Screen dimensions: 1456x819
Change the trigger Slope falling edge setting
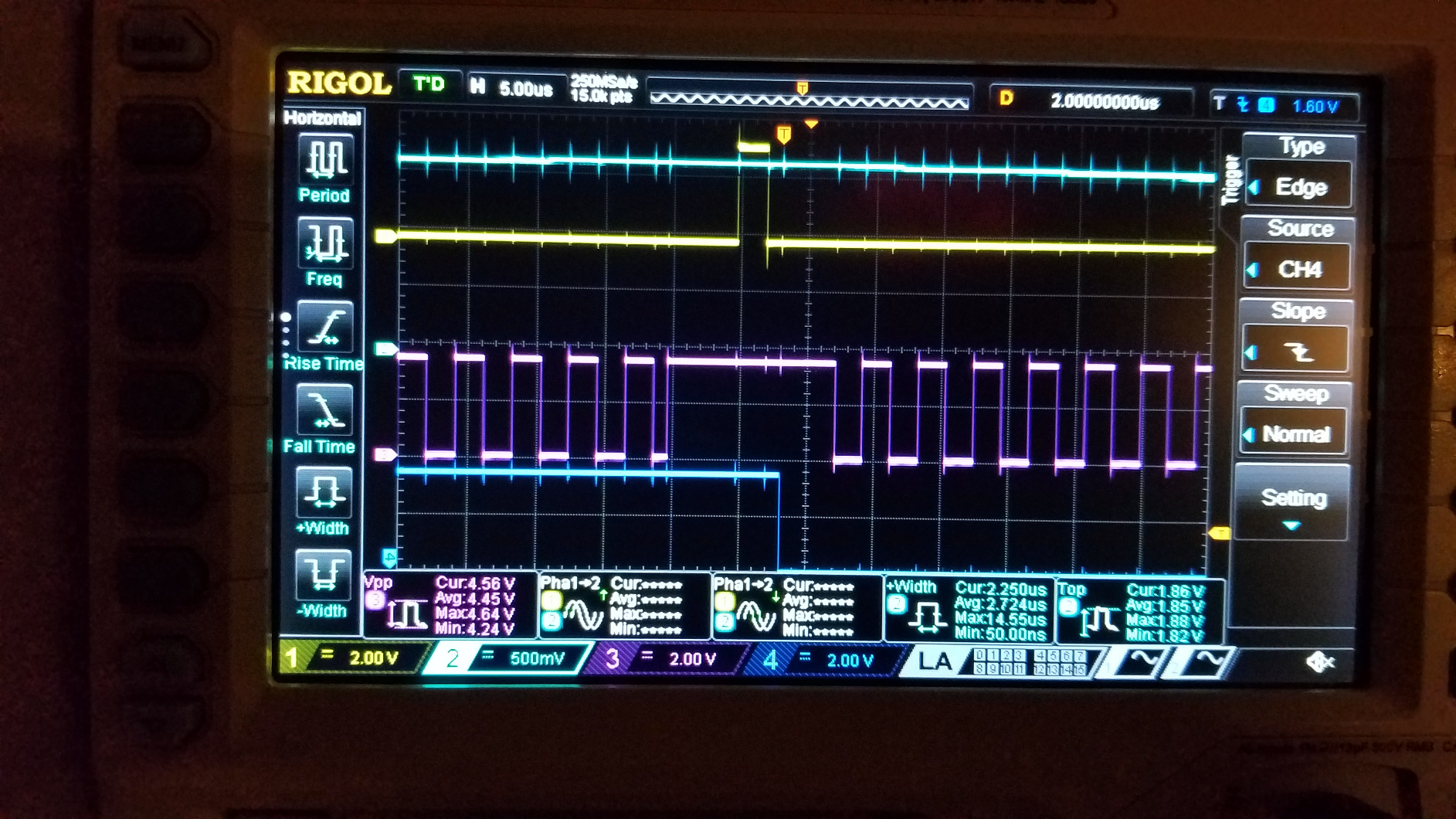pyautogui.click(x=1298, y=352)
